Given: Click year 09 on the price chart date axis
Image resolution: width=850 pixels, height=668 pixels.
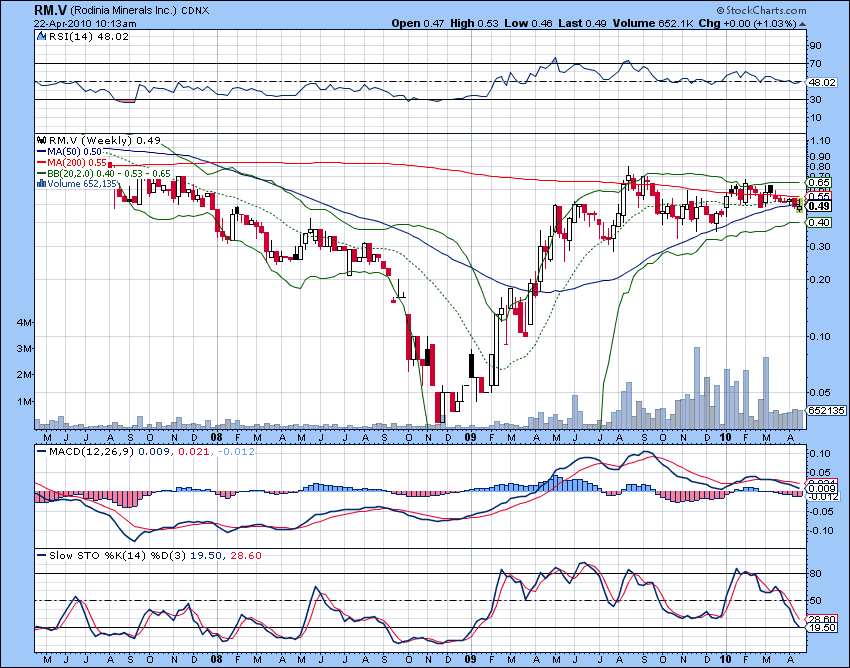Looking at the screenshot, I should click(471, 437).
